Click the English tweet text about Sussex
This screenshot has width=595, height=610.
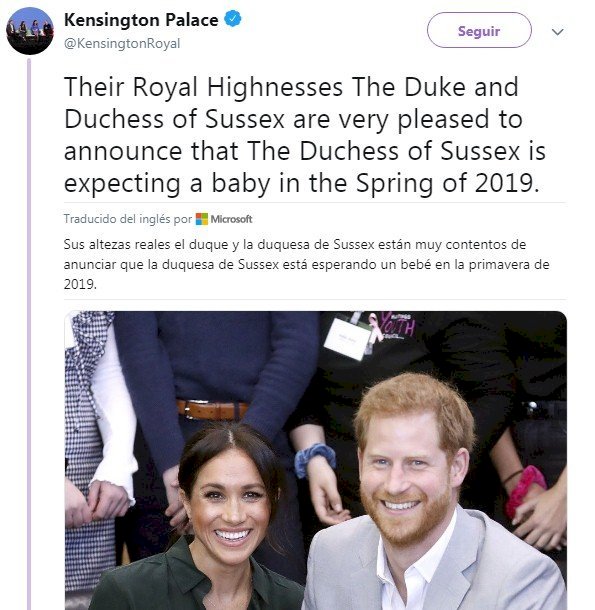coord(304,135)
